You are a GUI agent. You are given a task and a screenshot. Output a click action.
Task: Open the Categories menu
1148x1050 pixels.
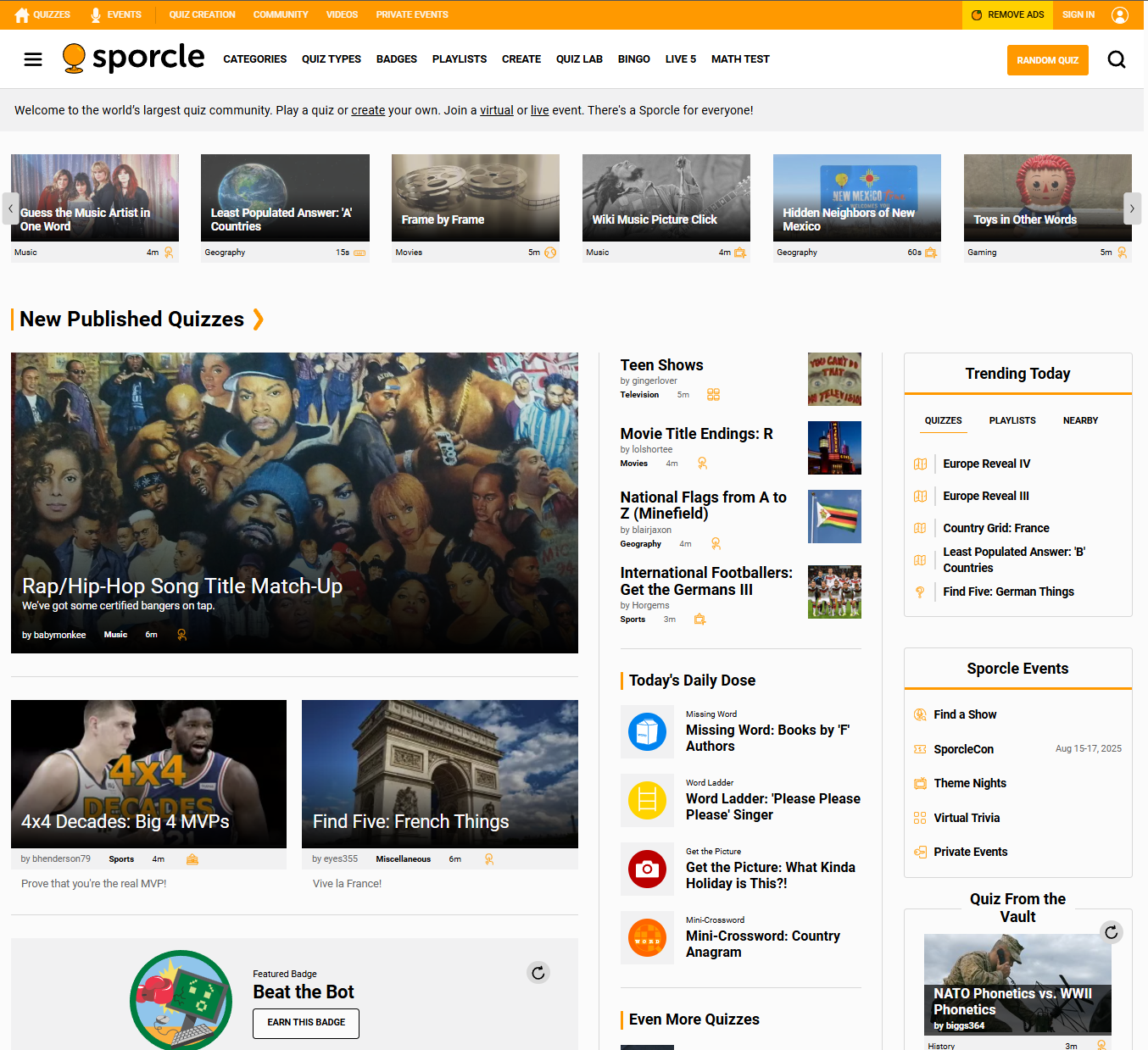click(254, 59)
